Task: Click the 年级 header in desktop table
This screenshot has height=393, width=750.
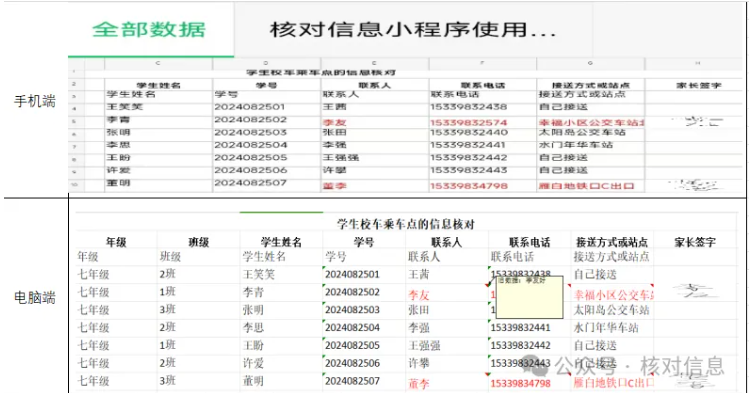Action: (116, 242)
